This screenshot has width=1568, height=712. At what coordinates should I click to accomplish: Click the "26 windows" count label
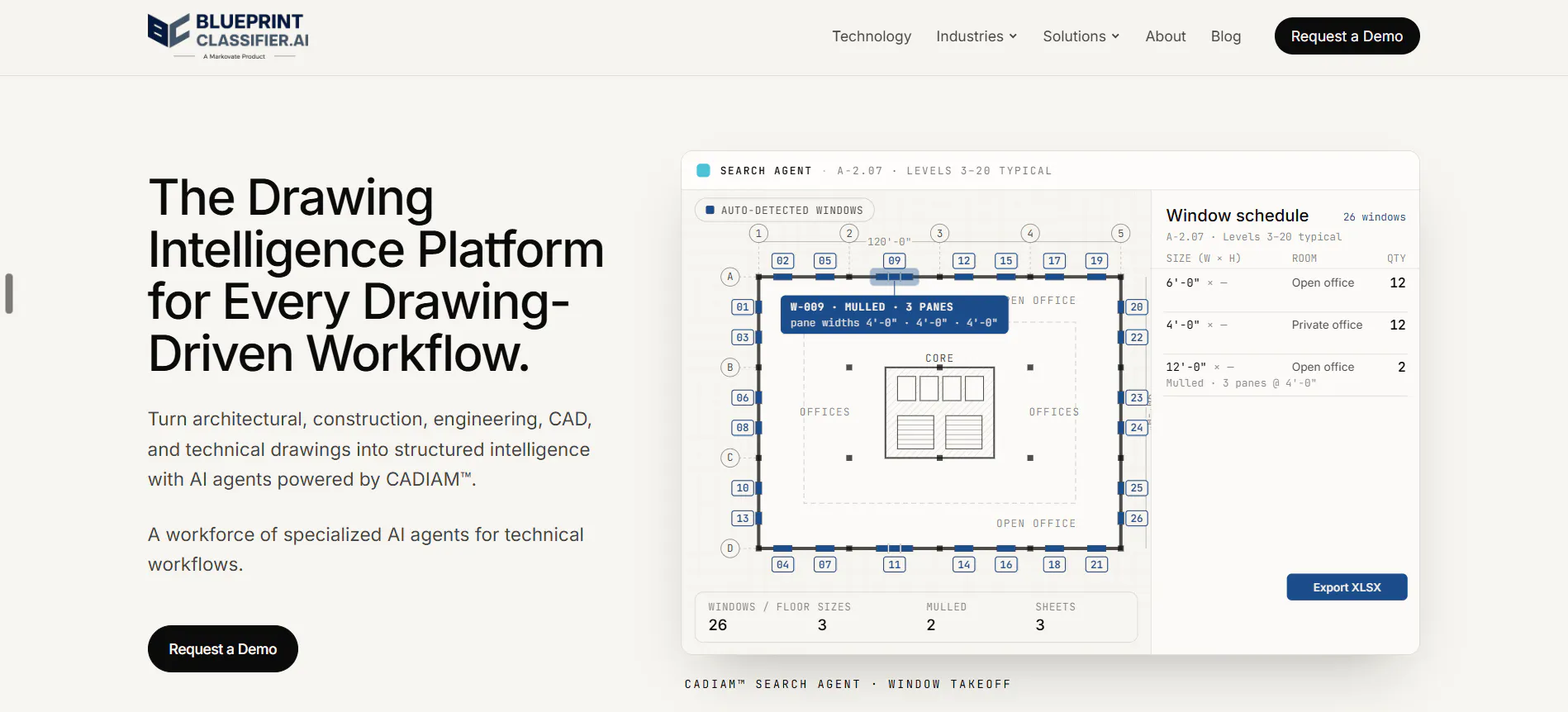click(1375, 217)
